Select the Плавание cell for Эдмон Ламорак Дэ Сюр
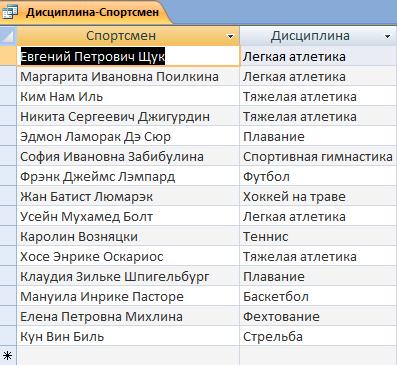The image size is (397, 365). pyautogui.click(x=318, y=136)
